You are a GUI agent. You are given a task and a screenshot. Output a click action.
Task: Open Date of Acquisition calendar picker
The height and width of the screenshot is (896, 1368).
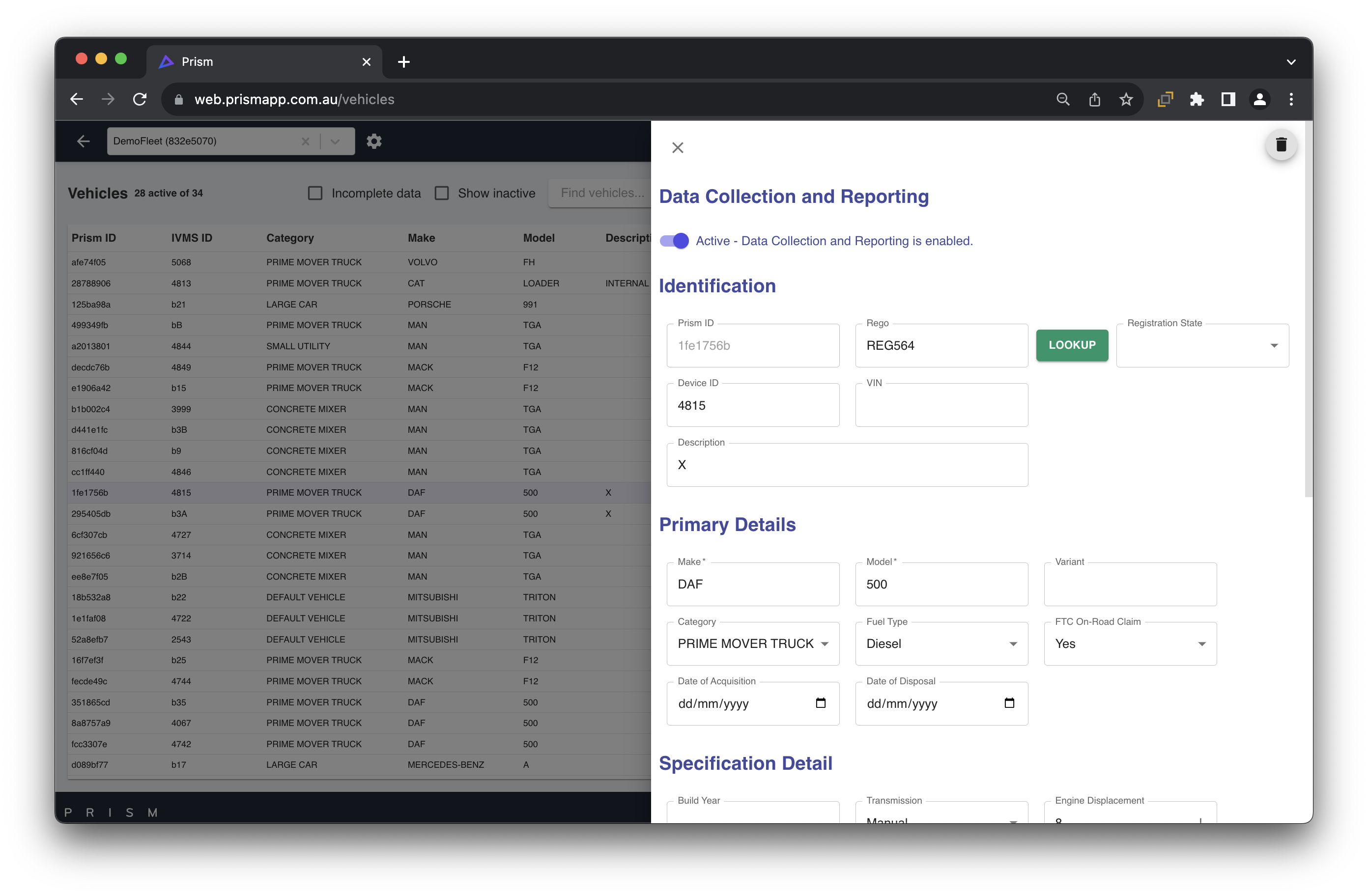point(820,703)
